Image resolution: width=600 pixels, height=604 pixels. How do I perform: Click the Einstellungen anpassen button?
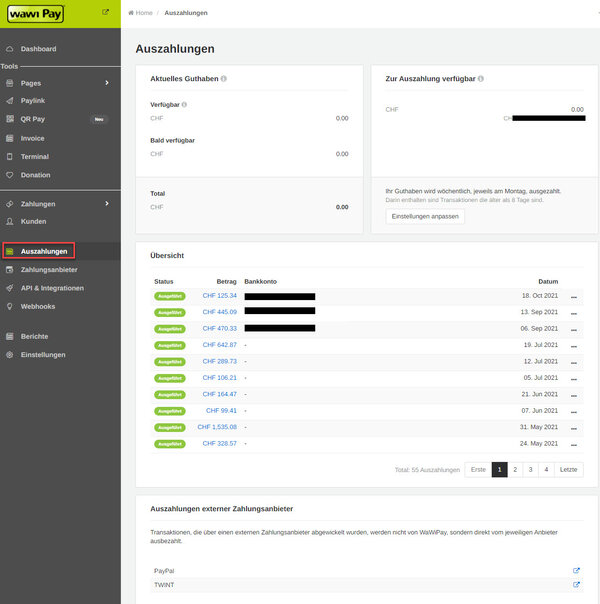point(425,216)
